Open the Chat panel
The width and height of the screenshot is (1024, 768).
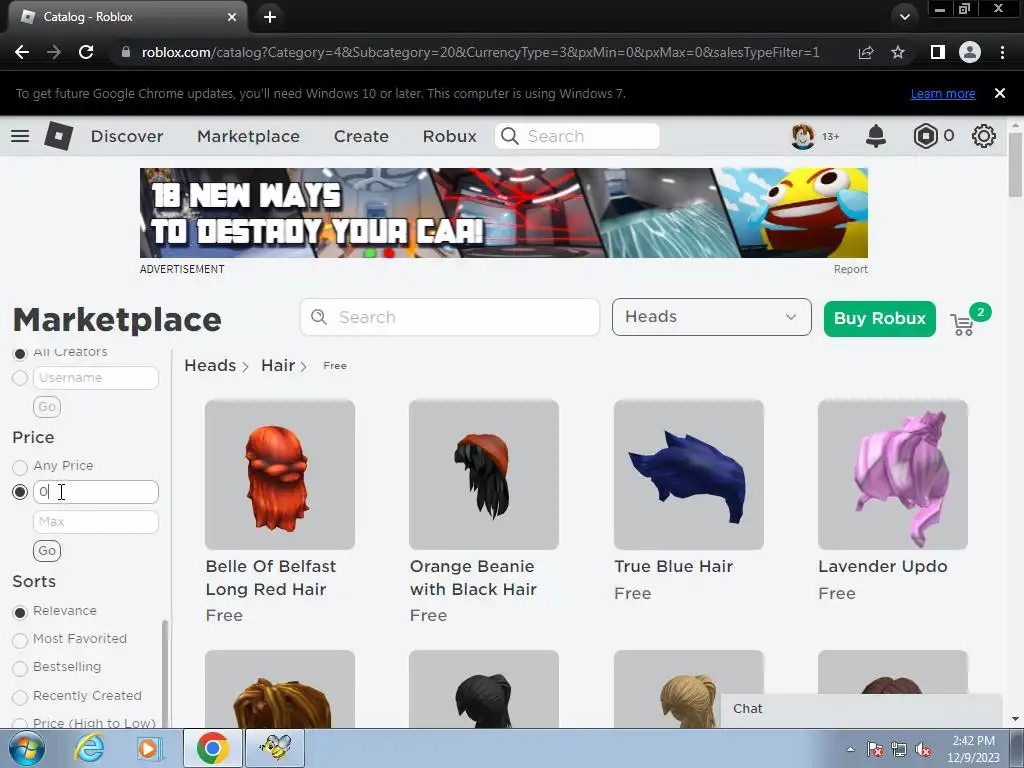click(x=861, y=709)
